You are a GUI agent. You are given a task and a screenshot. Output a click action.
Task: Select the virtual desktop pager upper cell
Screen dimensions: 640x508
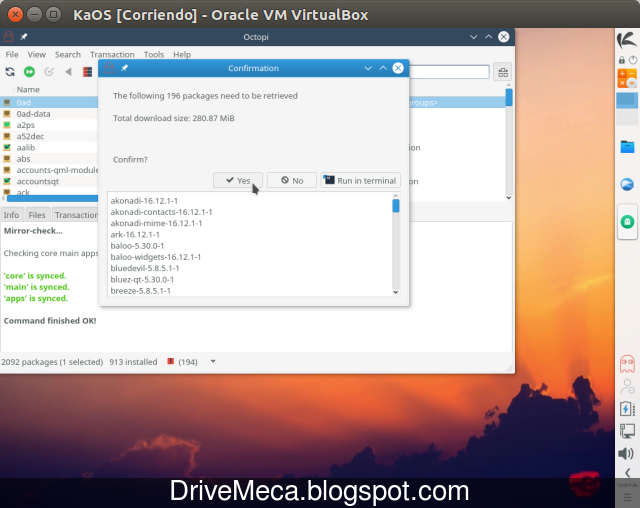pos(627,100)
